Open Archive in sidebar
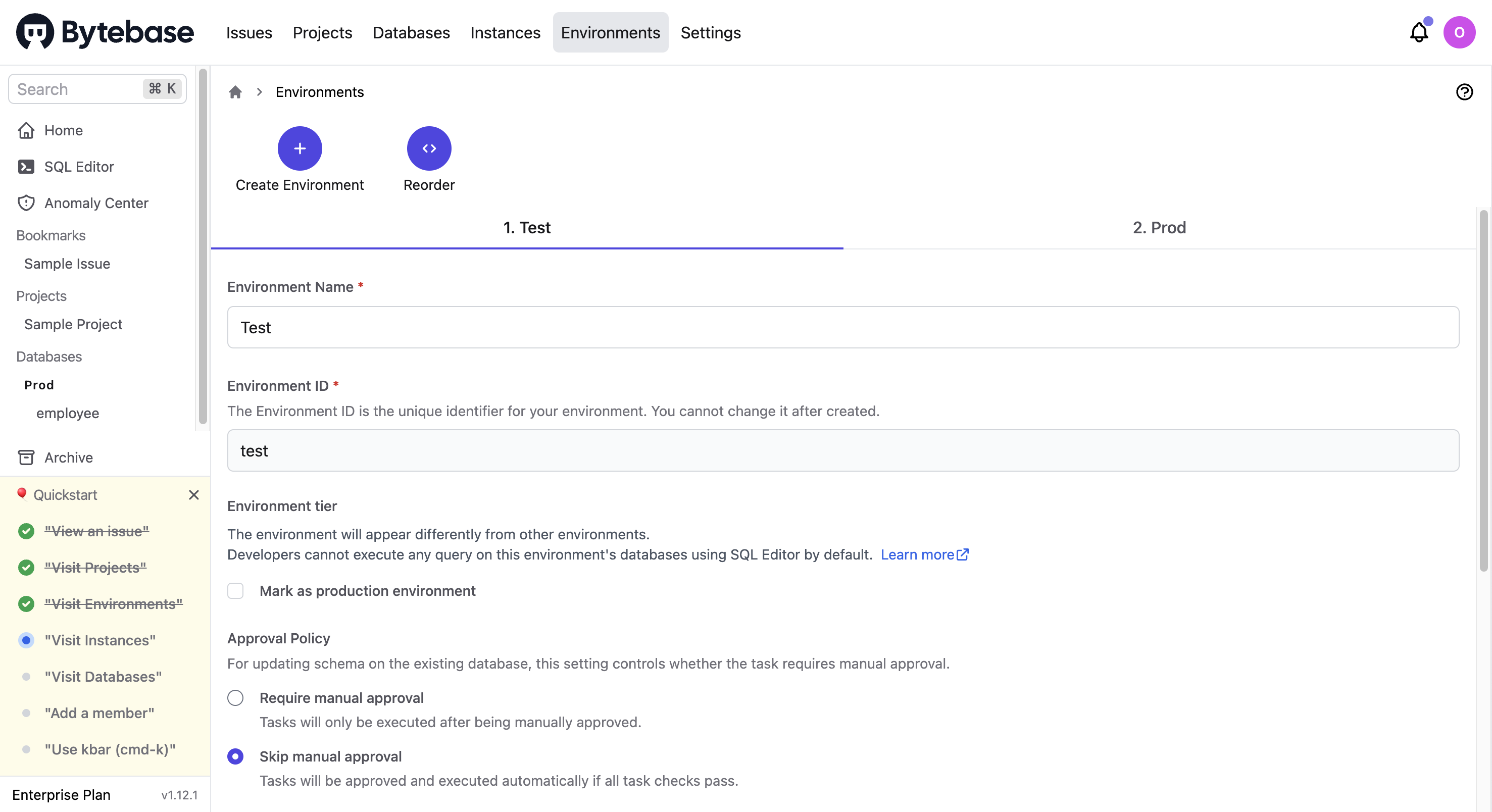Screen dimensions: 1492x812 click(x=68, y=457)
